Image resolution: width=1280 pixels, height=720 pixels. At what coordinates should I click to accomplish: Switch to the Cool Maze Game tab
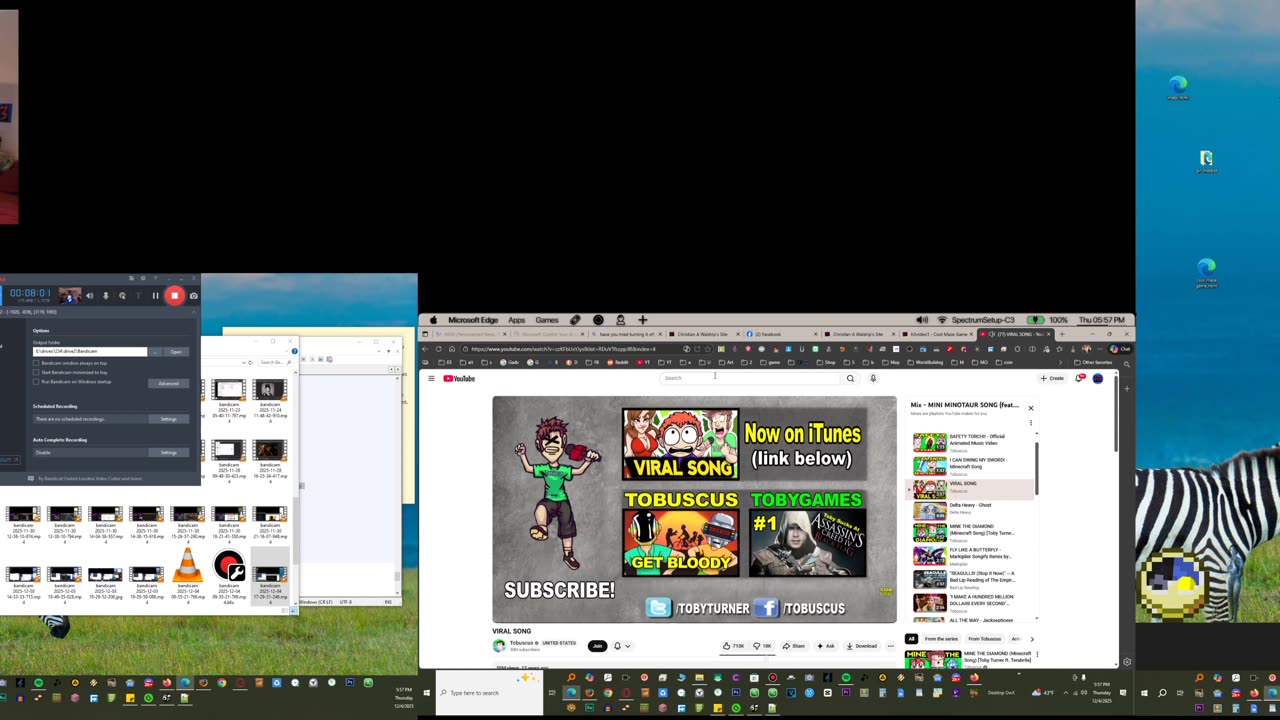pyautogui.click(x=939, y=334)
